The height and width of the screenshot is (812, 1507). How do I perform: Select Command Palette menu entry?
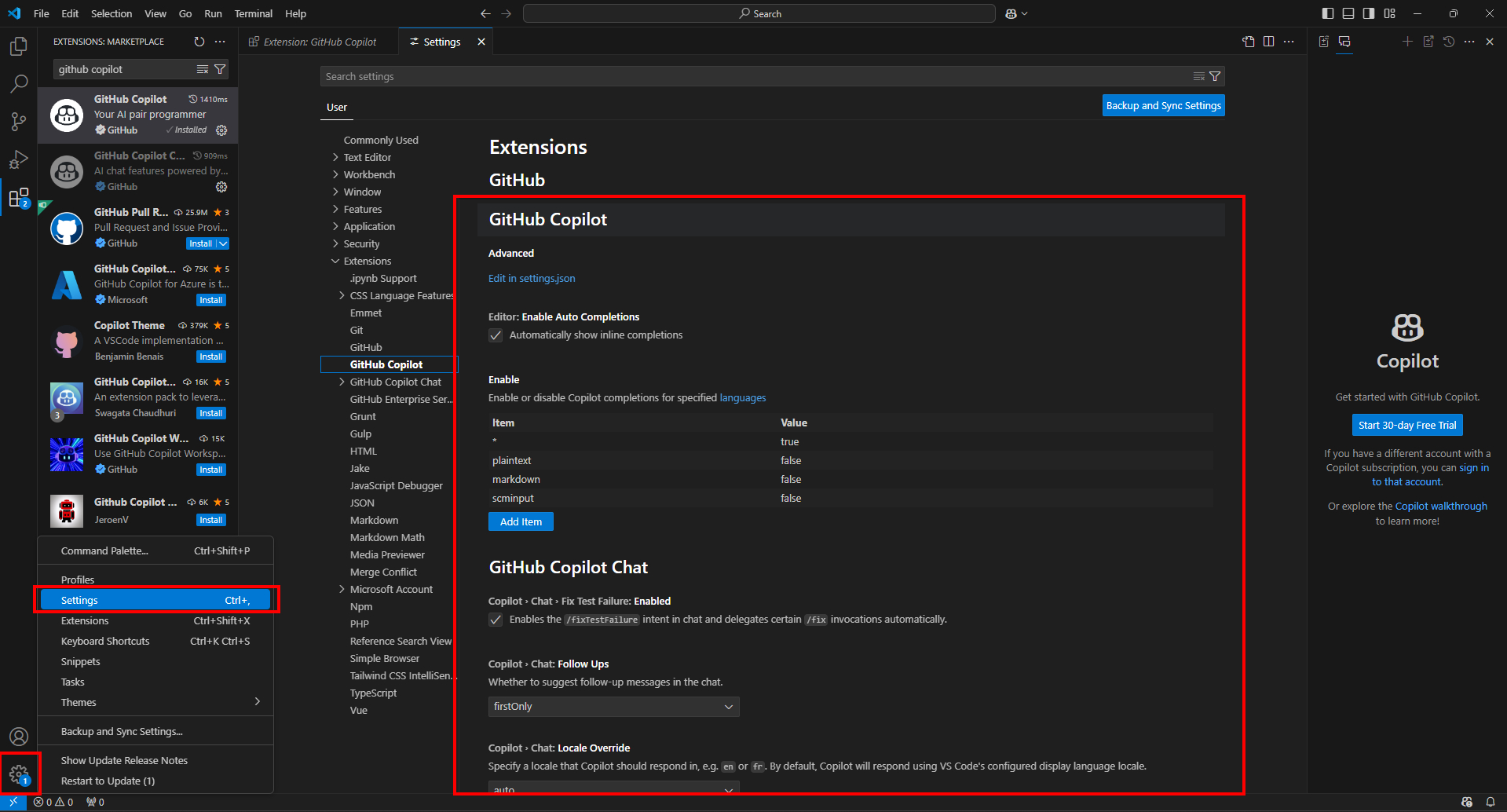coord(155,550)
